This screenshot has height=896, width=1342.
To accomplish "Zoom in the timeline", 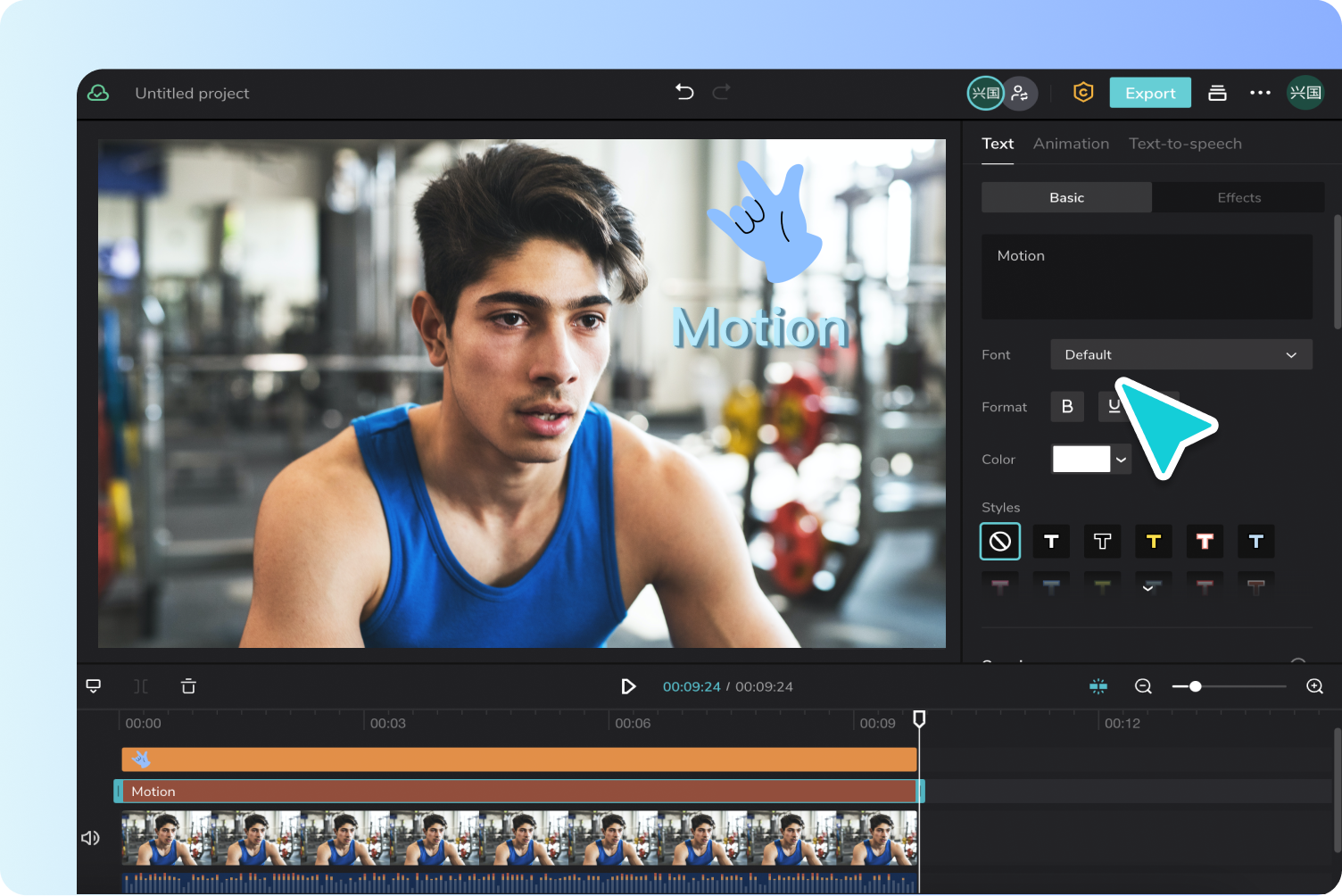I will 1314,686.
